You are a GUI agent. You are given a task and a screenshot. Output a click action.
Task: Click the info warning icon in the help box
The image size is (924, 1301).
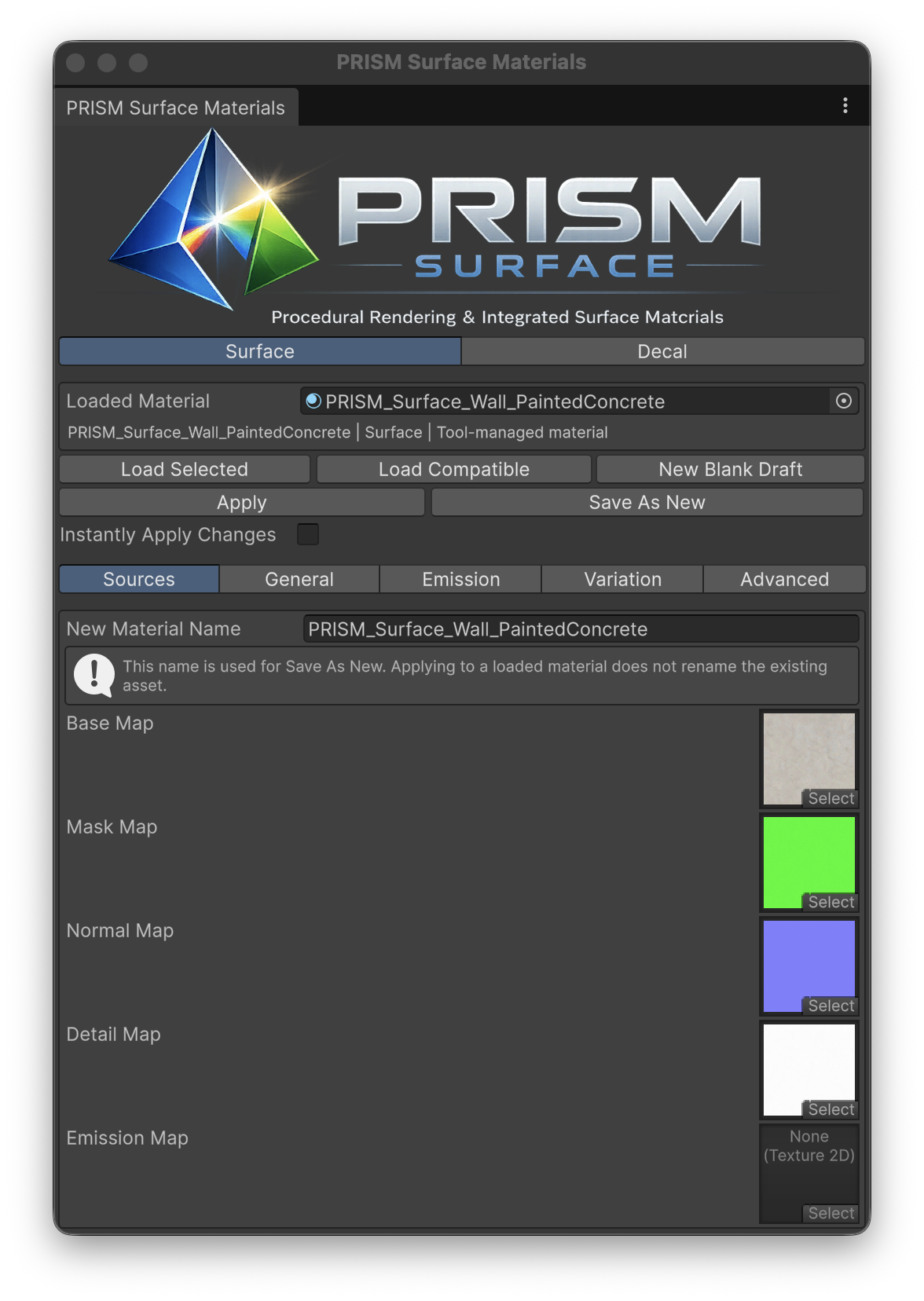94,676
